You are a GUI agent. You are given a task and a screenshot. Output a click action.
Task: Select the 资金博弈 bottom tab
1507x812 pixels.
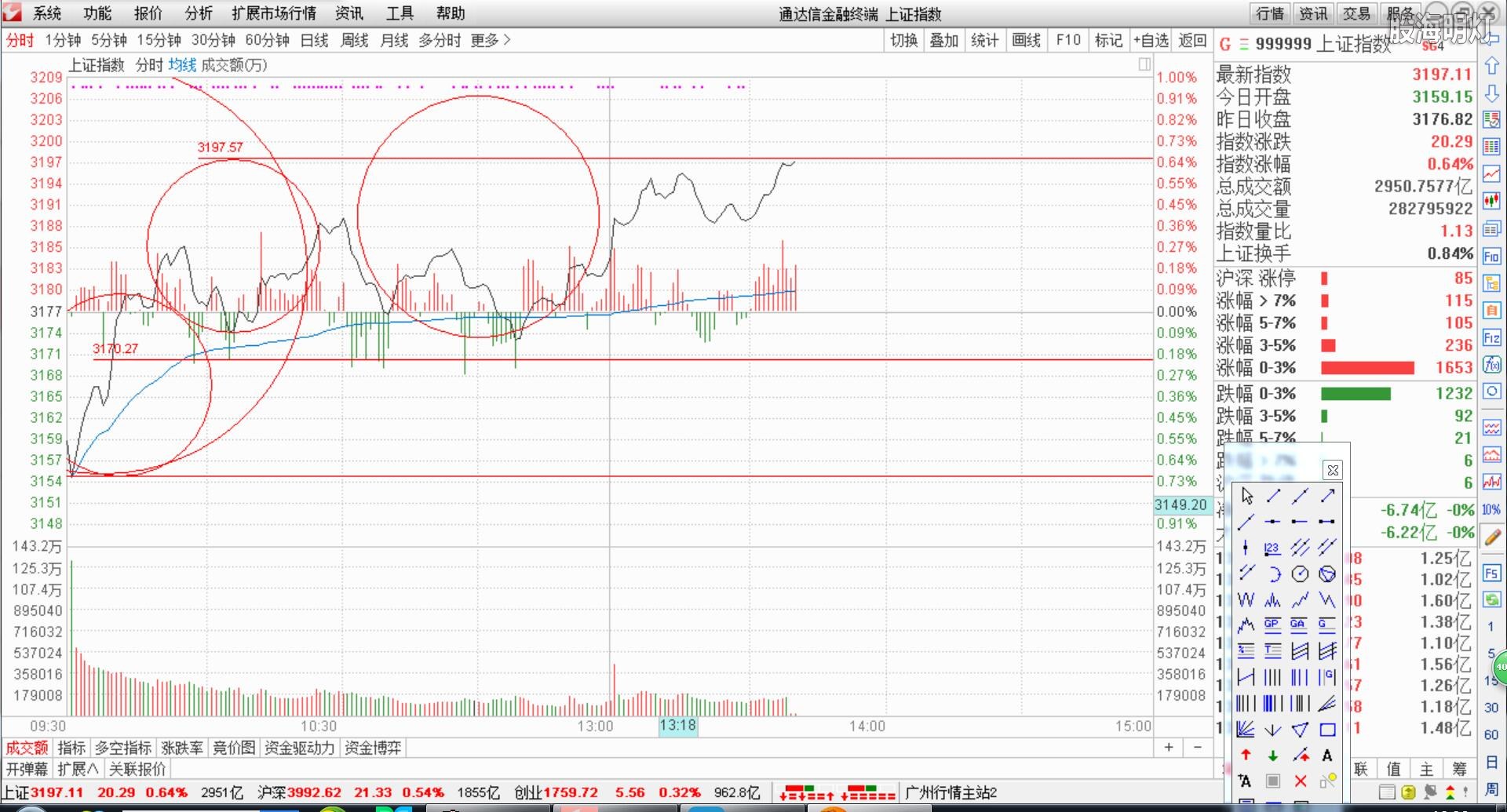(373, 748)
